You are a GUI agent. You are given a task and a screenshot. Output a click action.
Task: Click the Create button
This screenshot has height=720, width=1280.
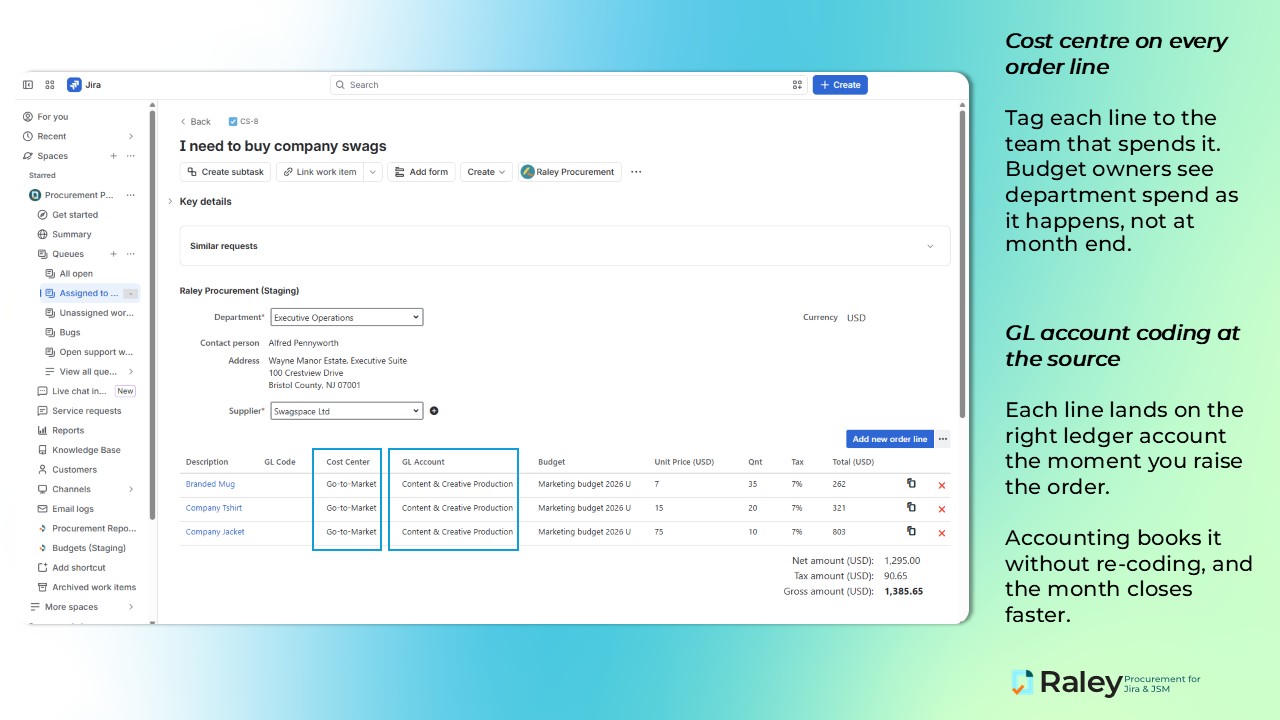point(840,85)
